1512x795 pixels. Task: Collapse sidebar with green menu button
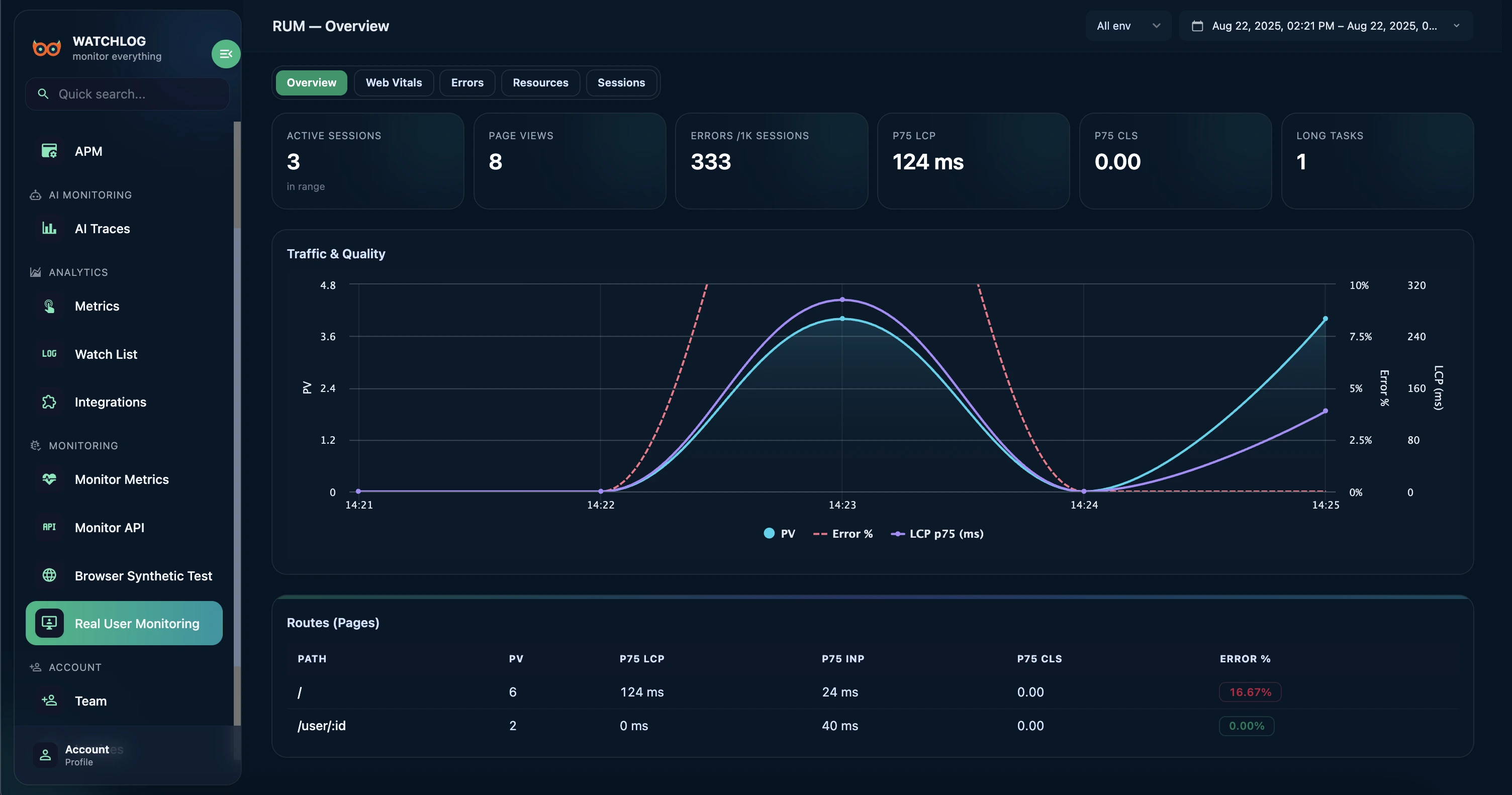point(225,54)
